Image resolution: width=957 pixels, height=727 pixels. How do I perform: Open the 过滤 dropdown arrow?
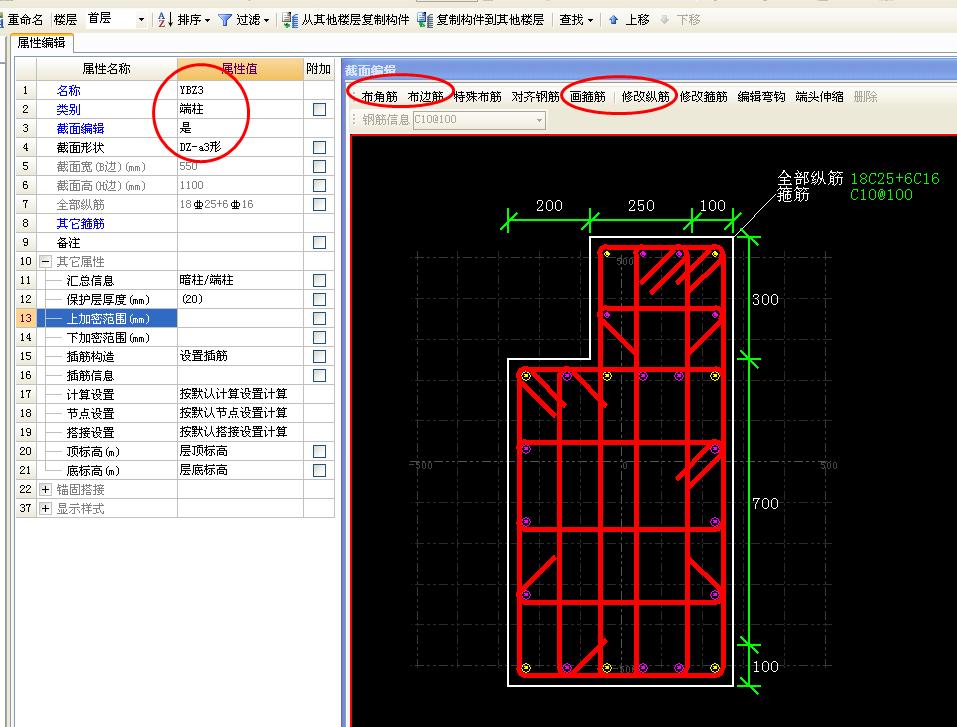pos(266,21)
